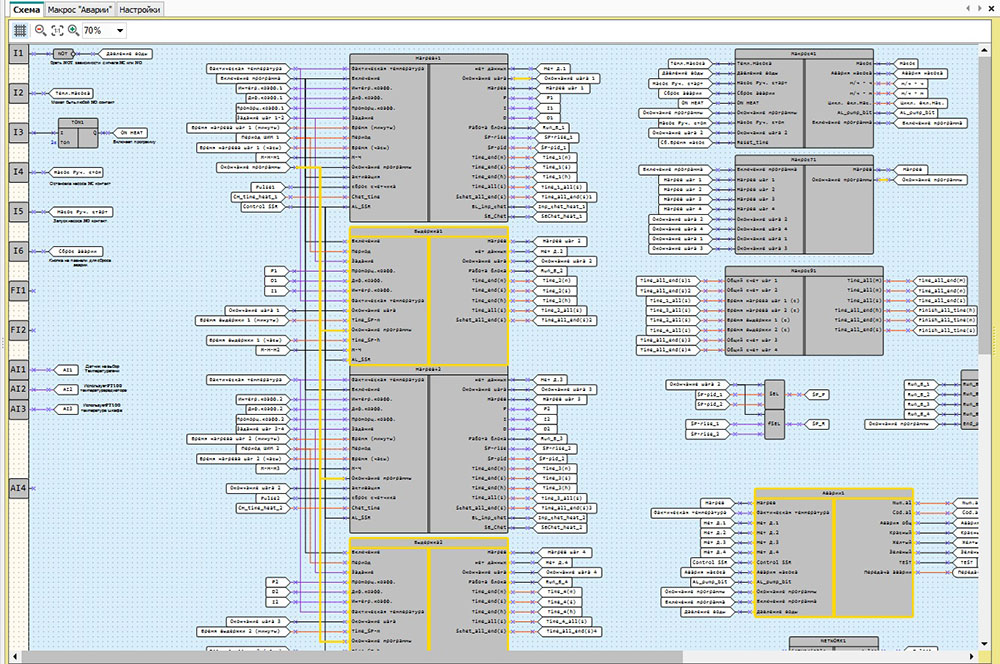
Task: Select input terminal FI1
Action: click(18, 290)
